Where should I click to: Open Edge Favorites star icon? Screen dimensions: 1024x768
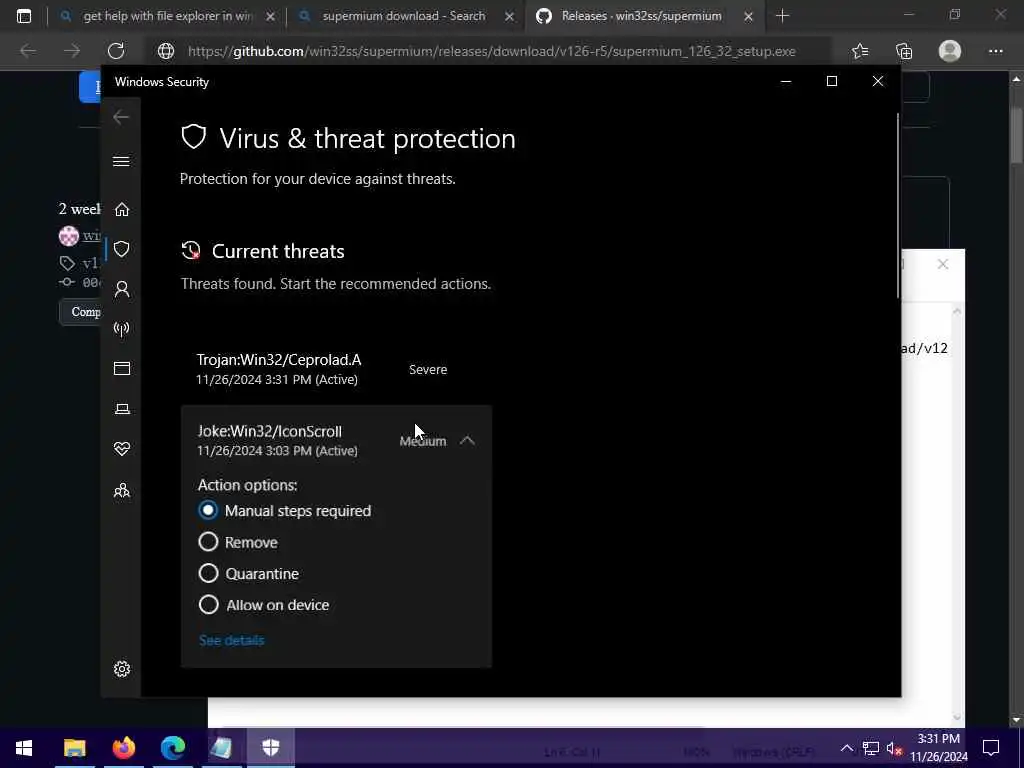[859, 51]
